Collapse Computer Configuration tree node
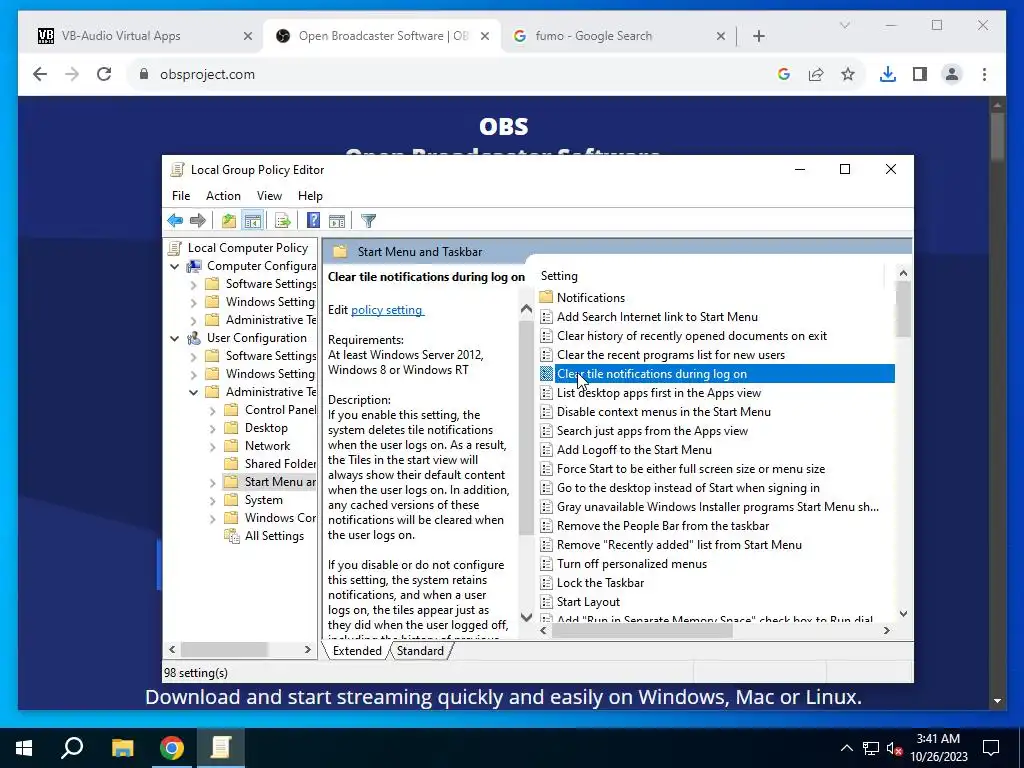 174,266
